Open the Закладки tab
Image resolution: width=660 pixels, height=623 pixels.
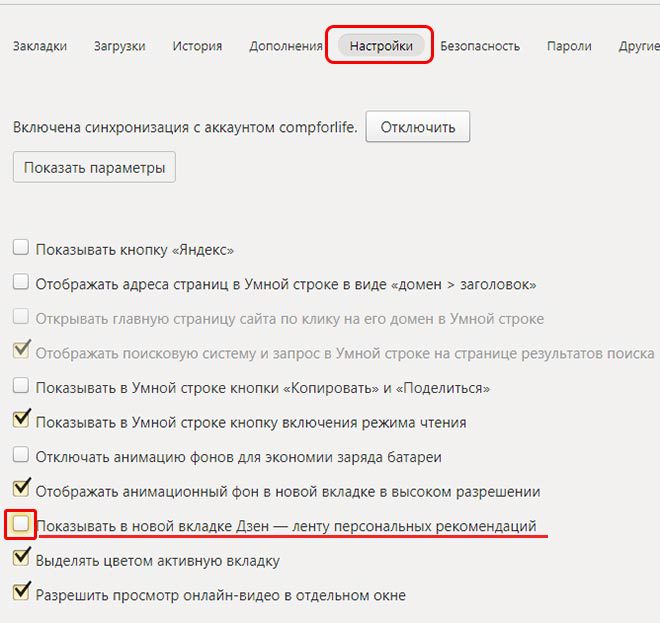(x=40, y=46)
